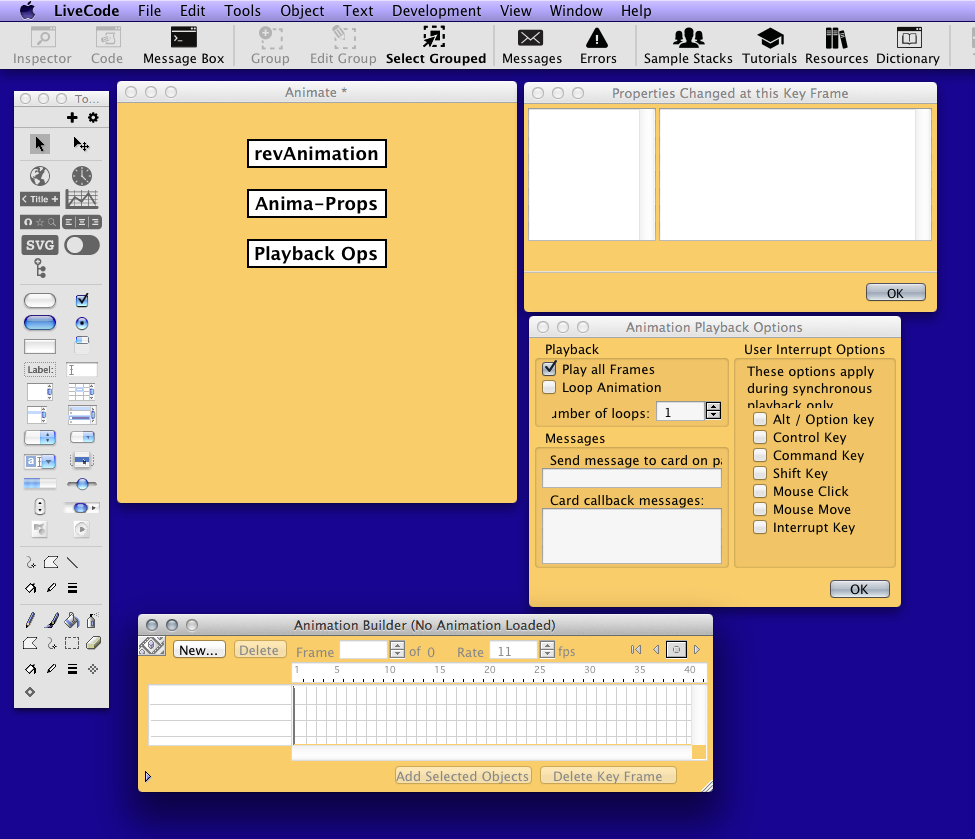Image resolution: width=975 pixels, height=839 pixels.
Task: Check the Interrupt Key option
Action: click(x=760, y=527)
